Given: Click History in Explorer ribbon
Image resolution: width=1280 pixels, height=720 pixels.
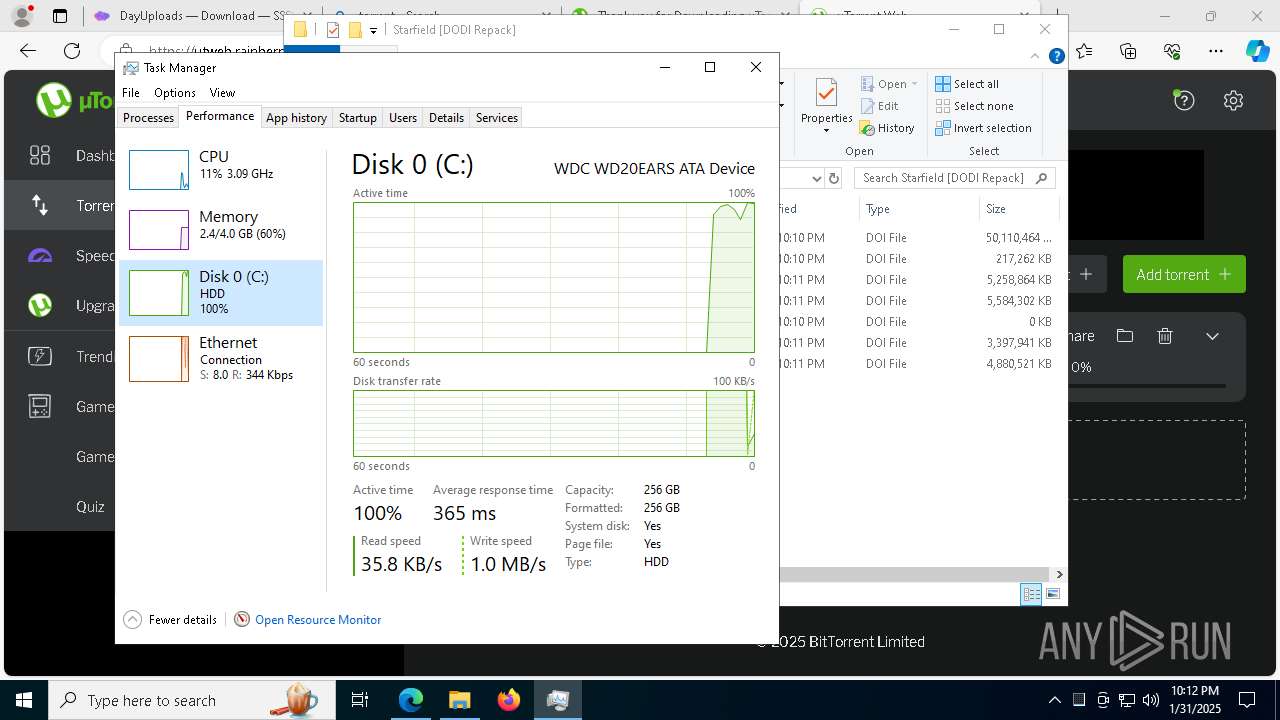Looking at the screenshot, I should point(887,128).
